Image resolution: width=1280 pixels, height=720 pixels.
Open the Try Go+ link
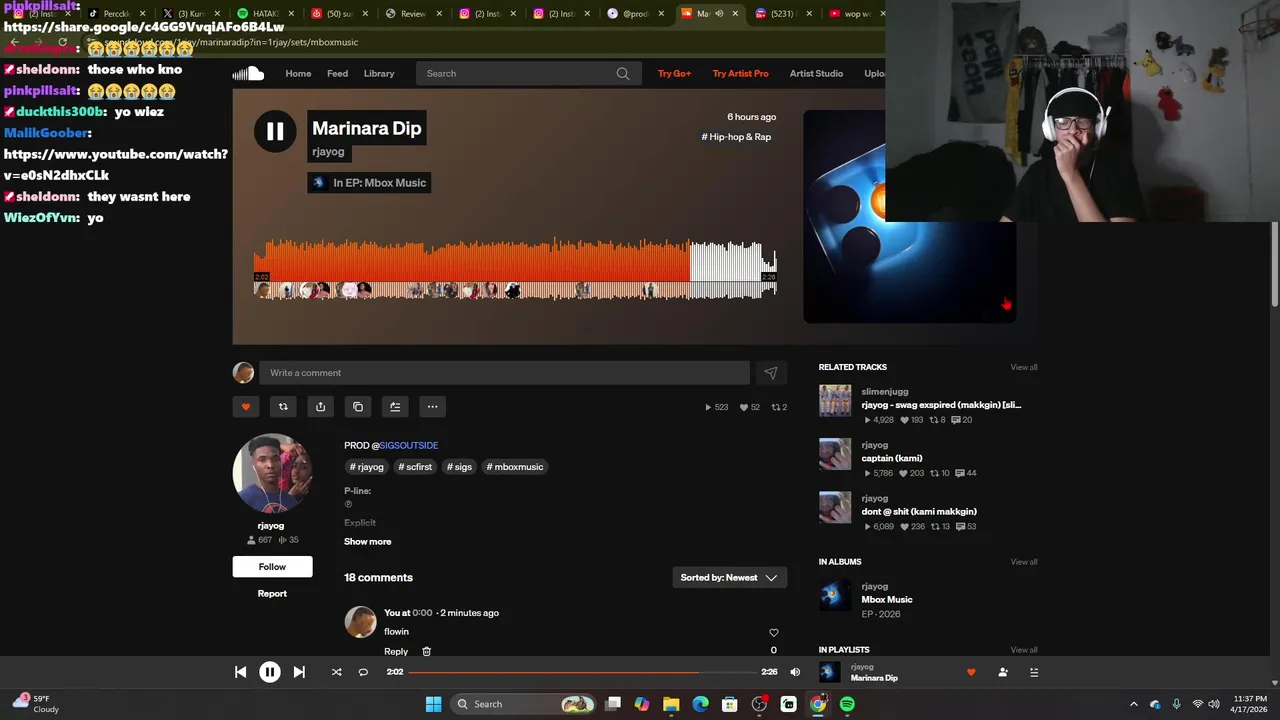click(x=674, y=73)
